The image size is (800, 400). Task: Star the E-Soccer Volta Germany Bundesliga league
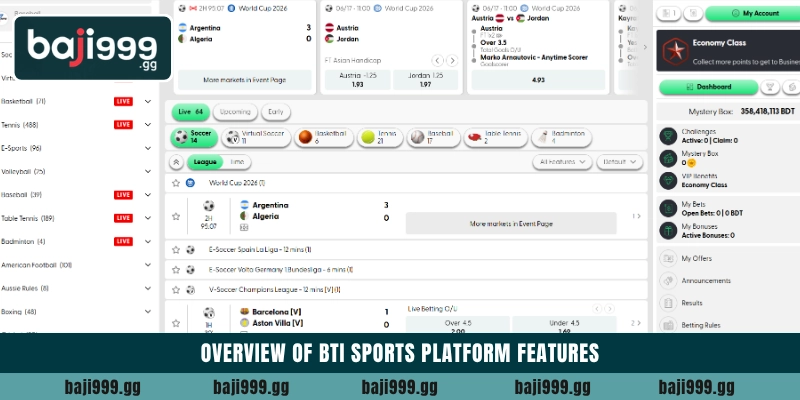tap(176, 269)
